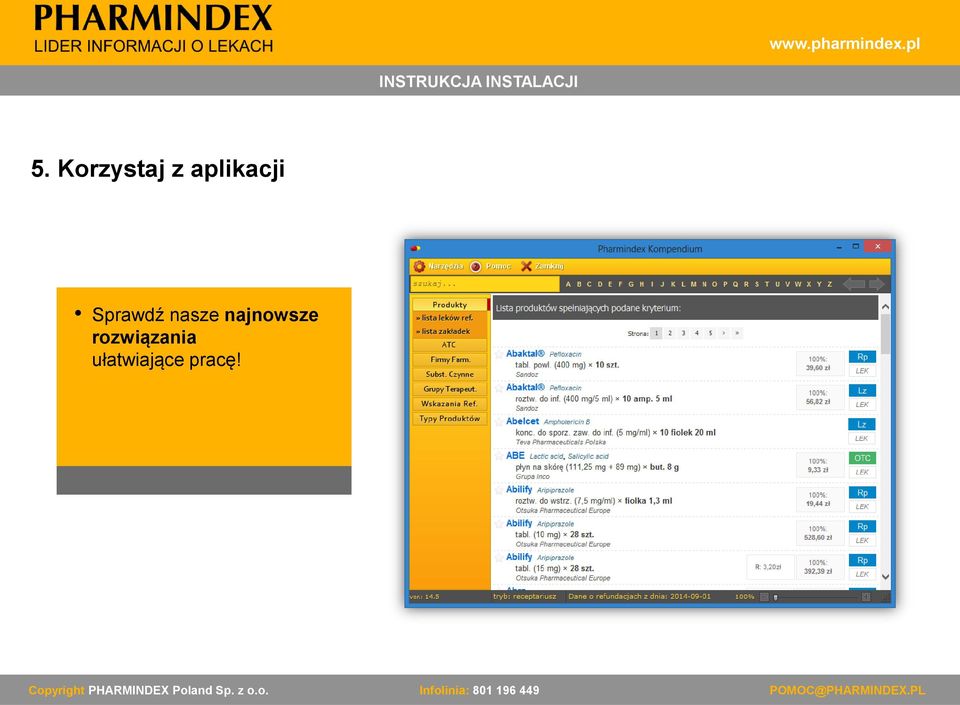Image resolution: width=960 pixels, height=705 pixels.
Task: Toggle favorite star for Abilify 15 mg
Action: pyautogui.click(x=500, y=557)
